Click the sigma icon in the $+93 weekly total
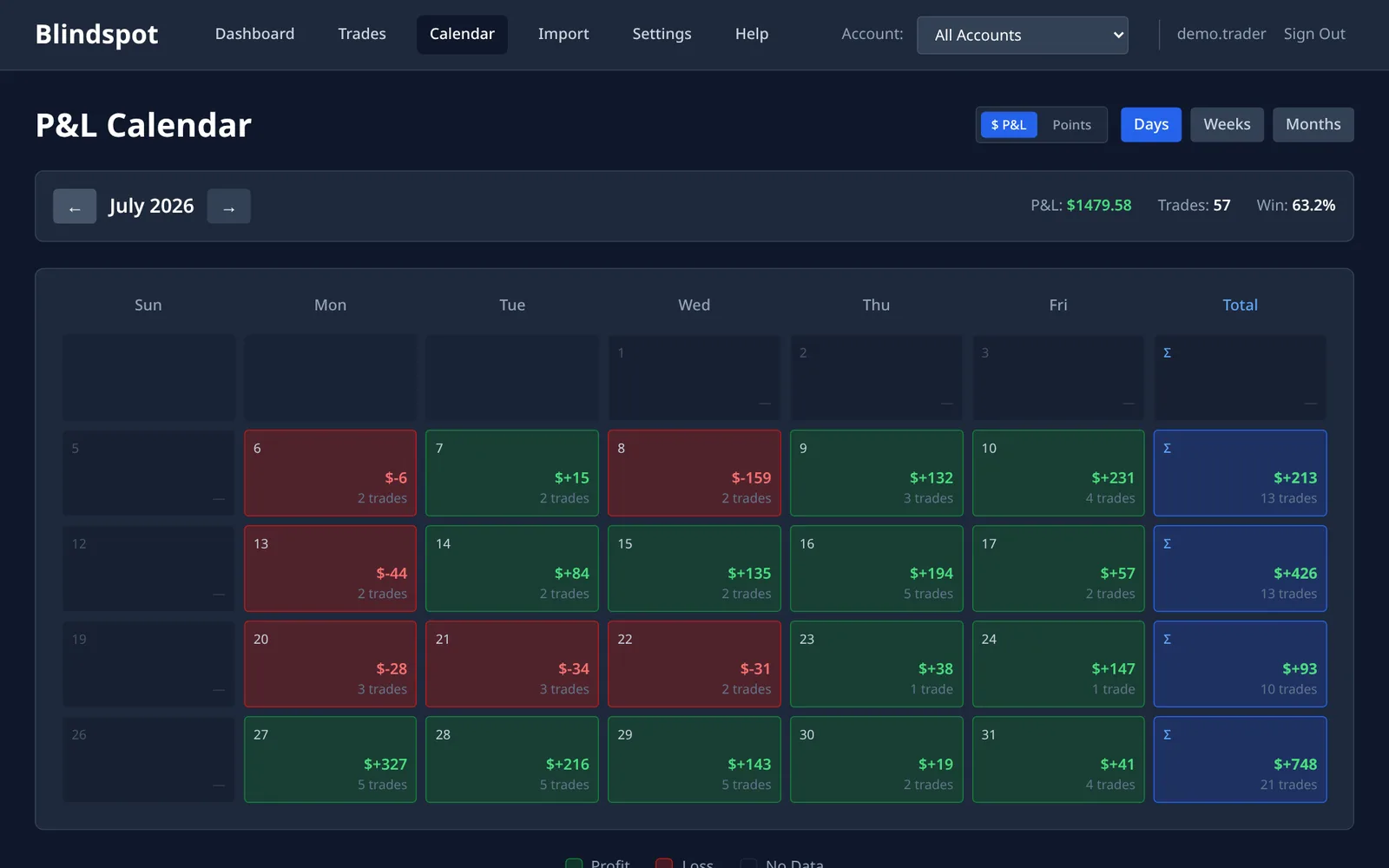 (x=1167, y=640)
